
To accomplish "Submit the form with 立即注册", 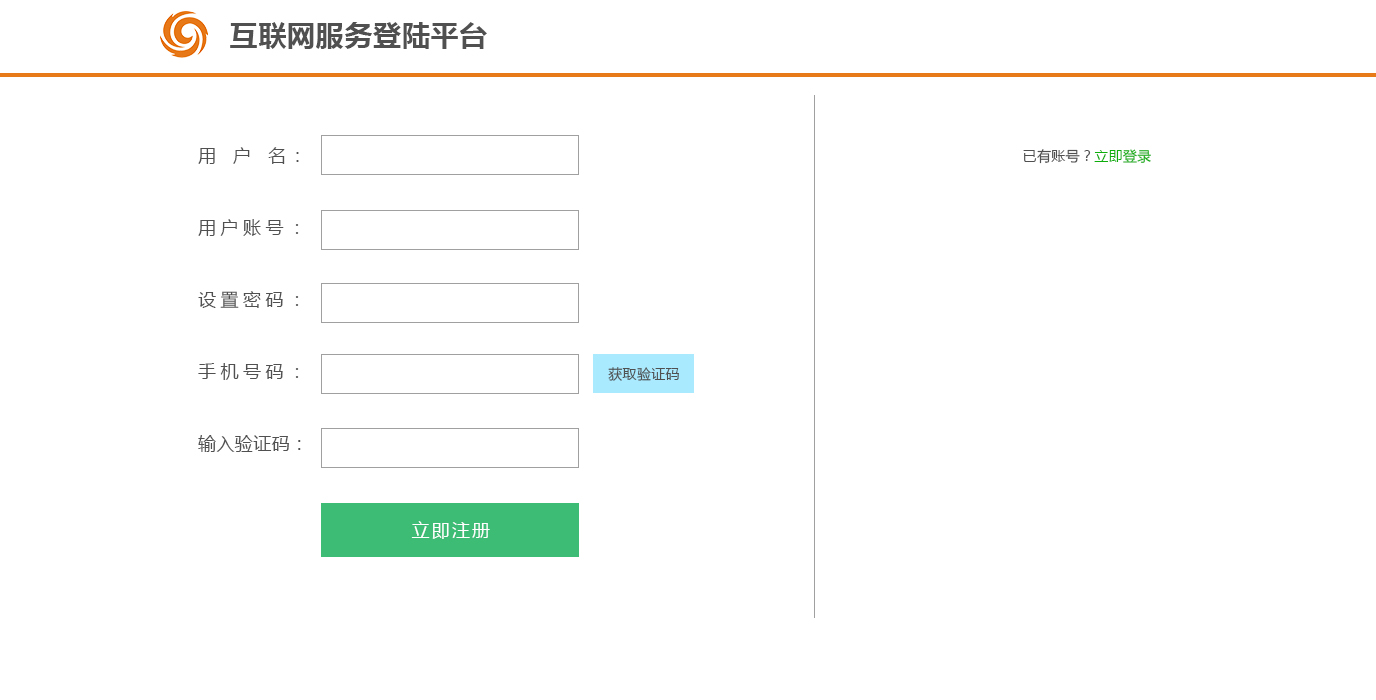I will tap(450, 530).
